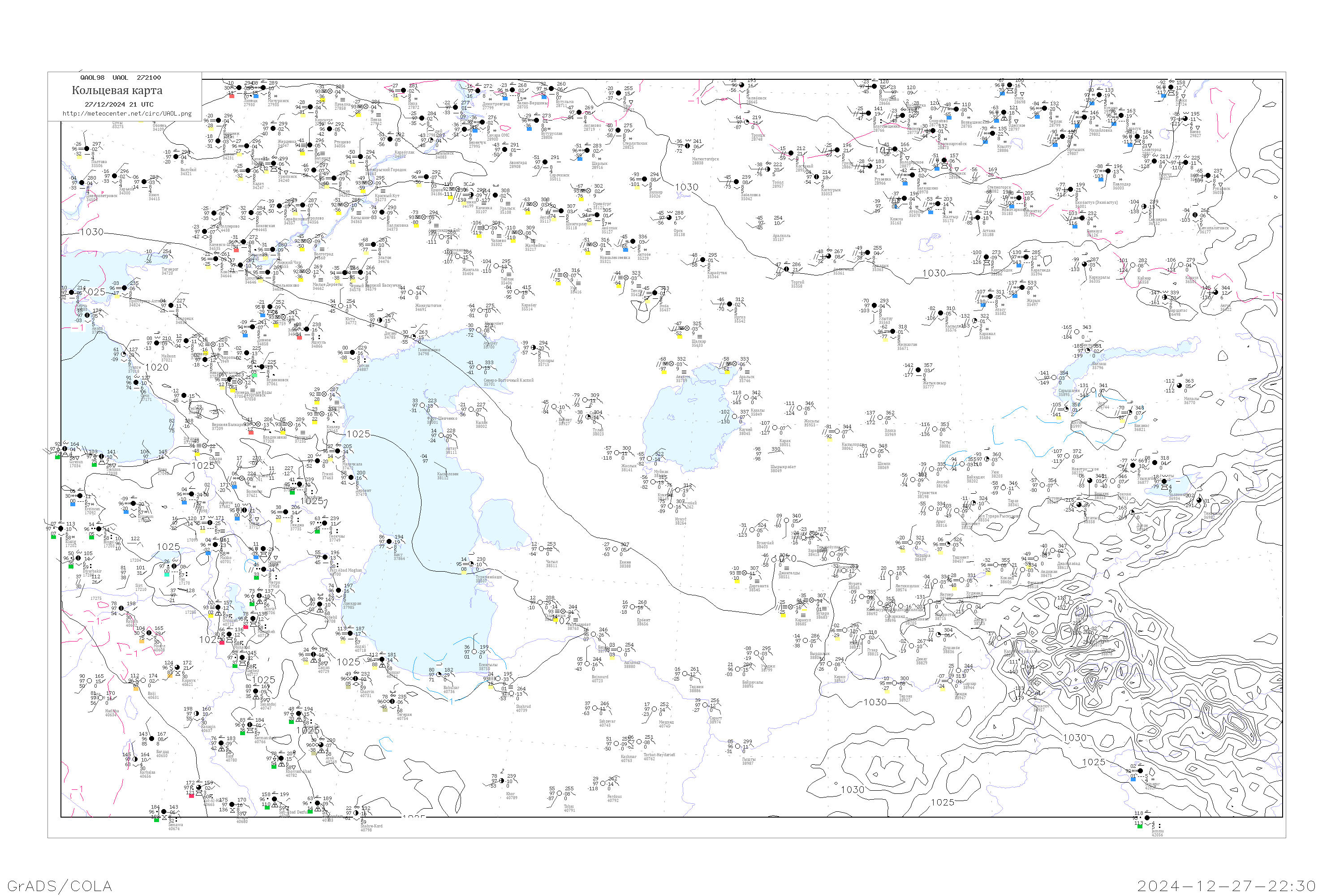
Task: Click the red square under Липецк station
Action: [x=232, y=96]
